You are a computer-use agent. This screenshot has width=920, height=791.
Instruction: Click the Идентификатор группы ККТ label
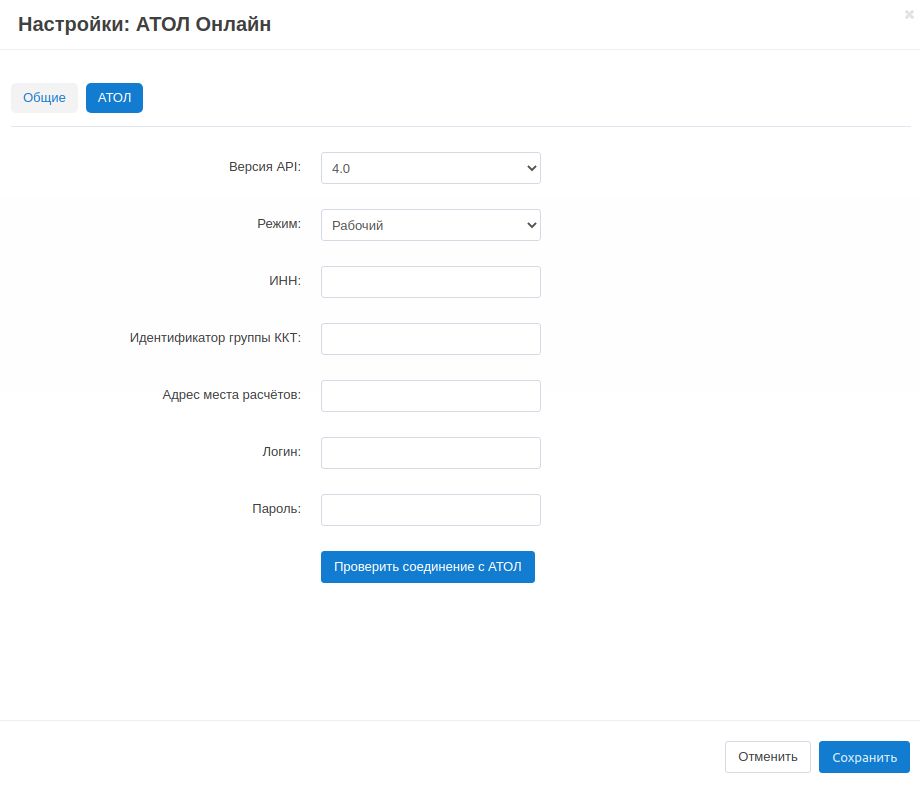pos(215,338)
